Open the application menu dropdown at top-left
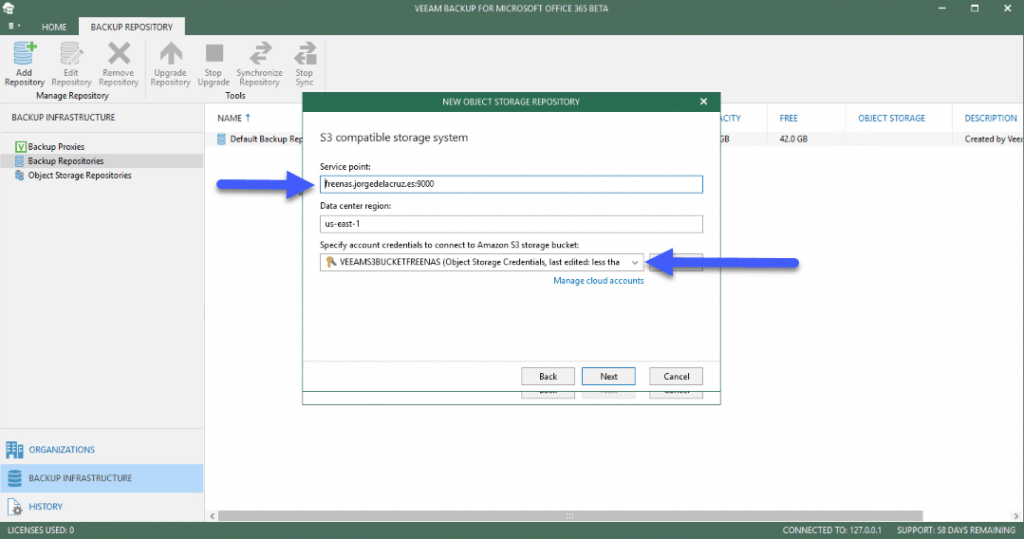1024x539 pixels. (x=14, y=26)
